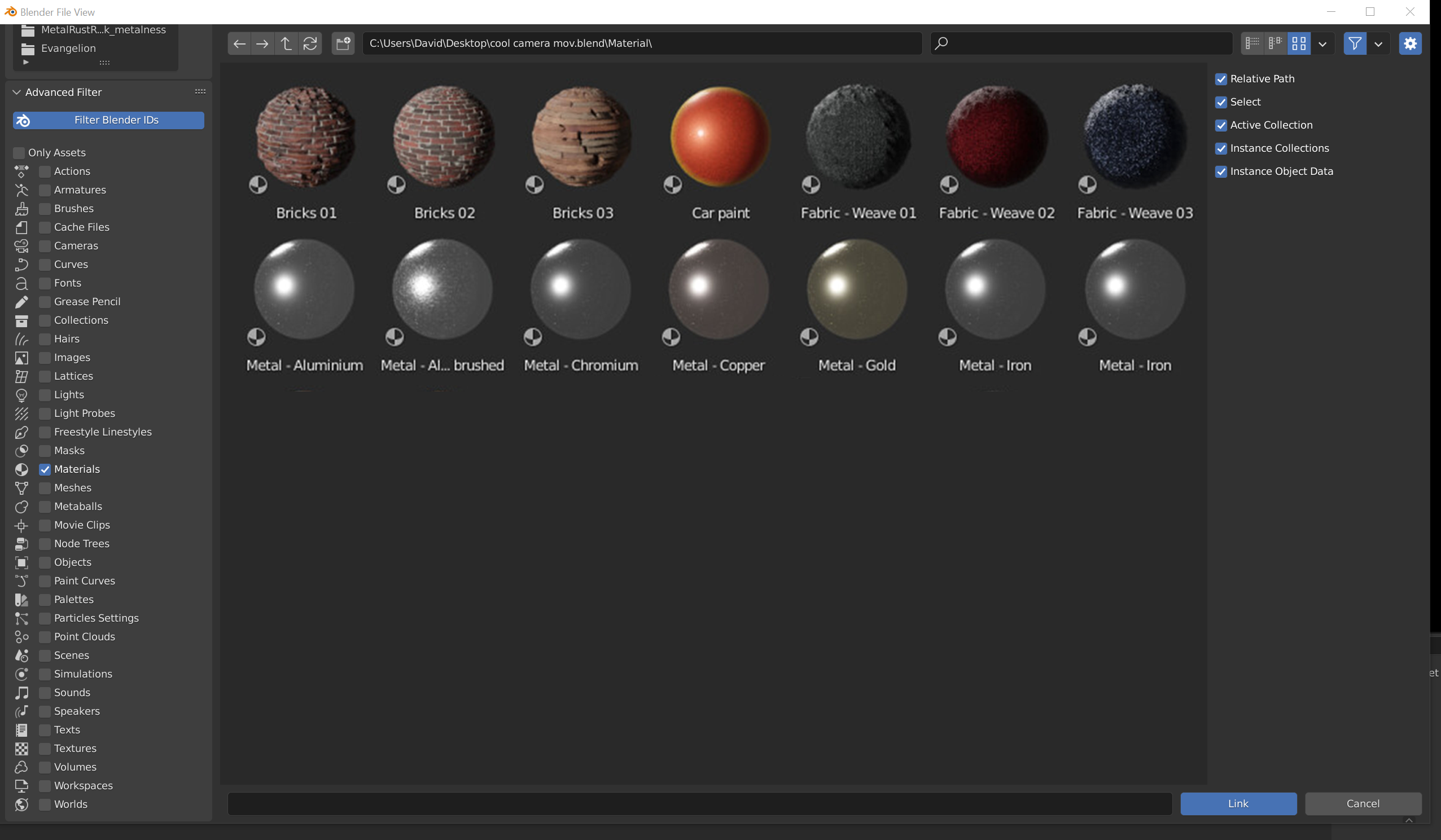This screenshot has width=1441, height=840.
Task: Open display settings dropdown arrow
Action: [1322, 43]
